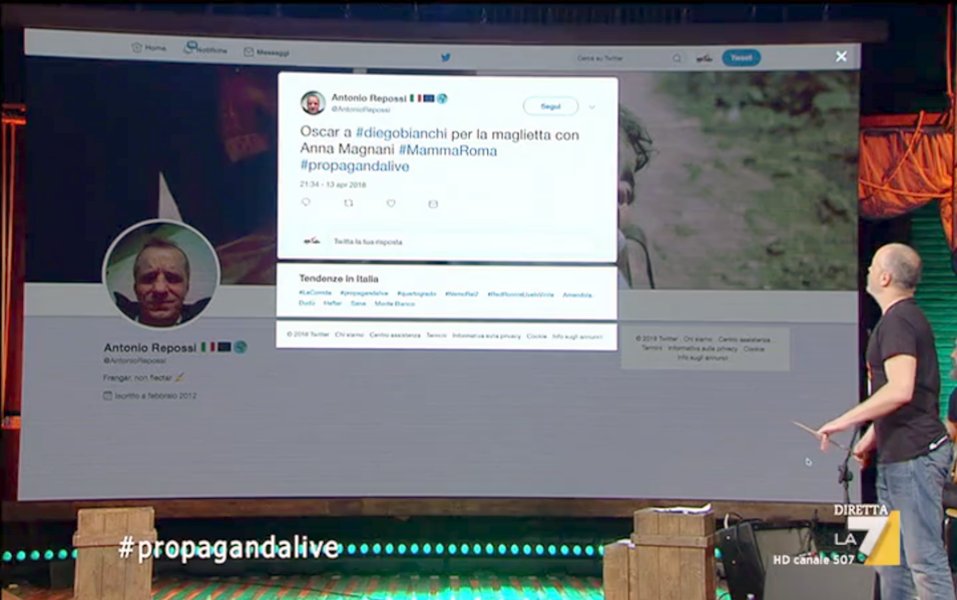Click the search magnifier icon

[x=677, y=59]
